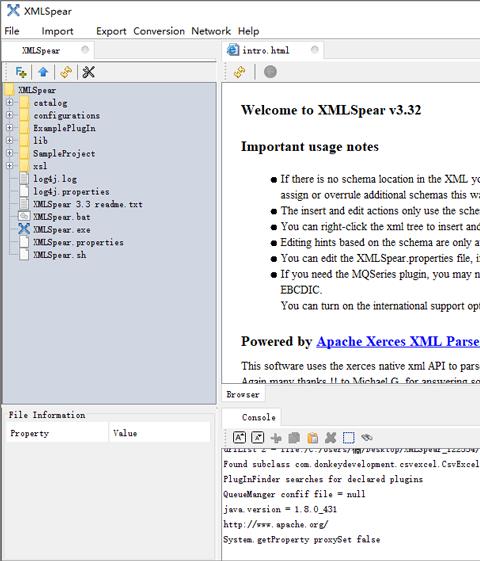Close the intro.html tab with its round button
The height and width of the screenshot is (561, 480).
pos(314,49)
